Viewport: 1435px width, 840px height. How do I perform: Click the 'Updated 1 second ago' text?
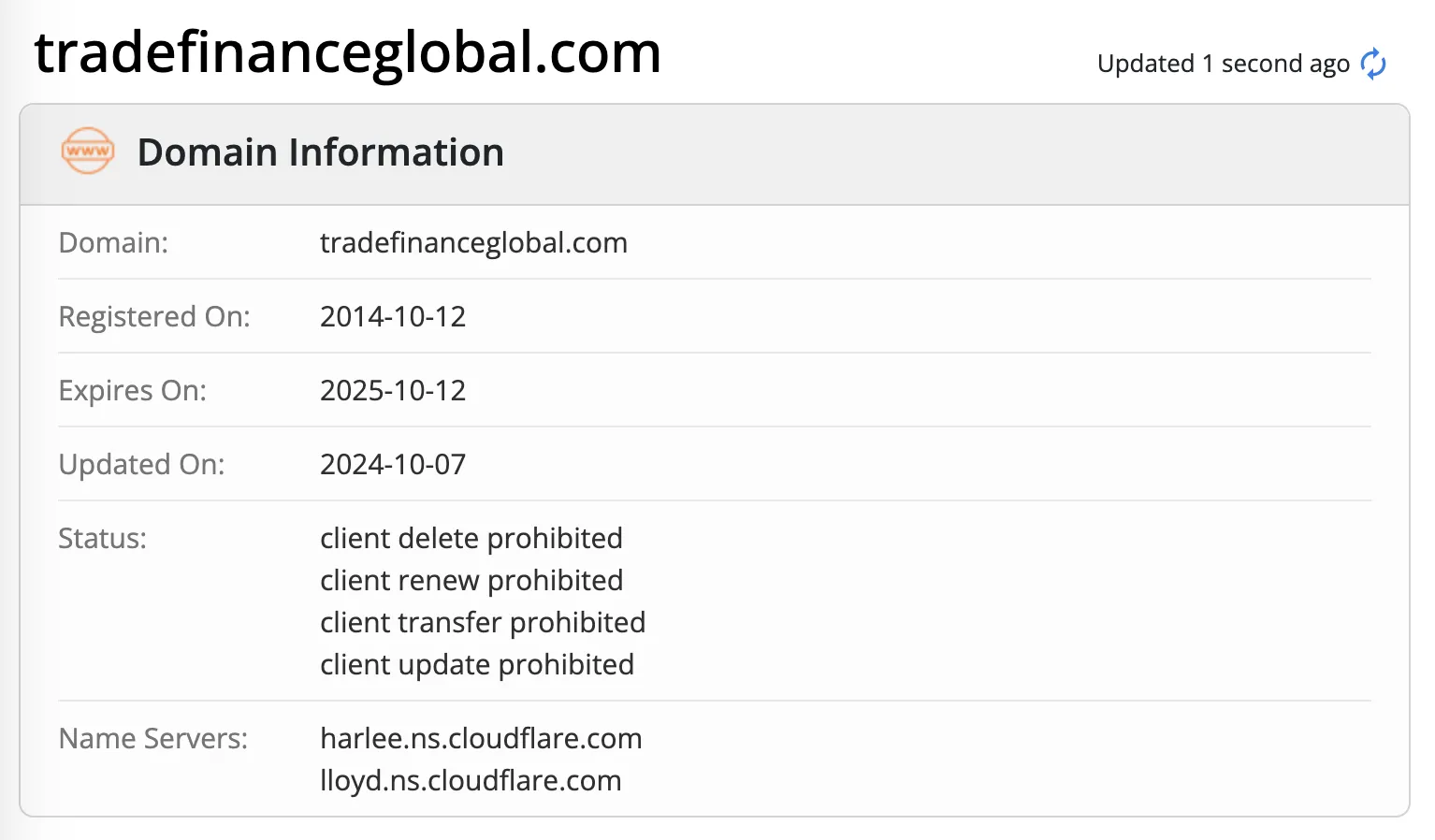(1224, 64)
